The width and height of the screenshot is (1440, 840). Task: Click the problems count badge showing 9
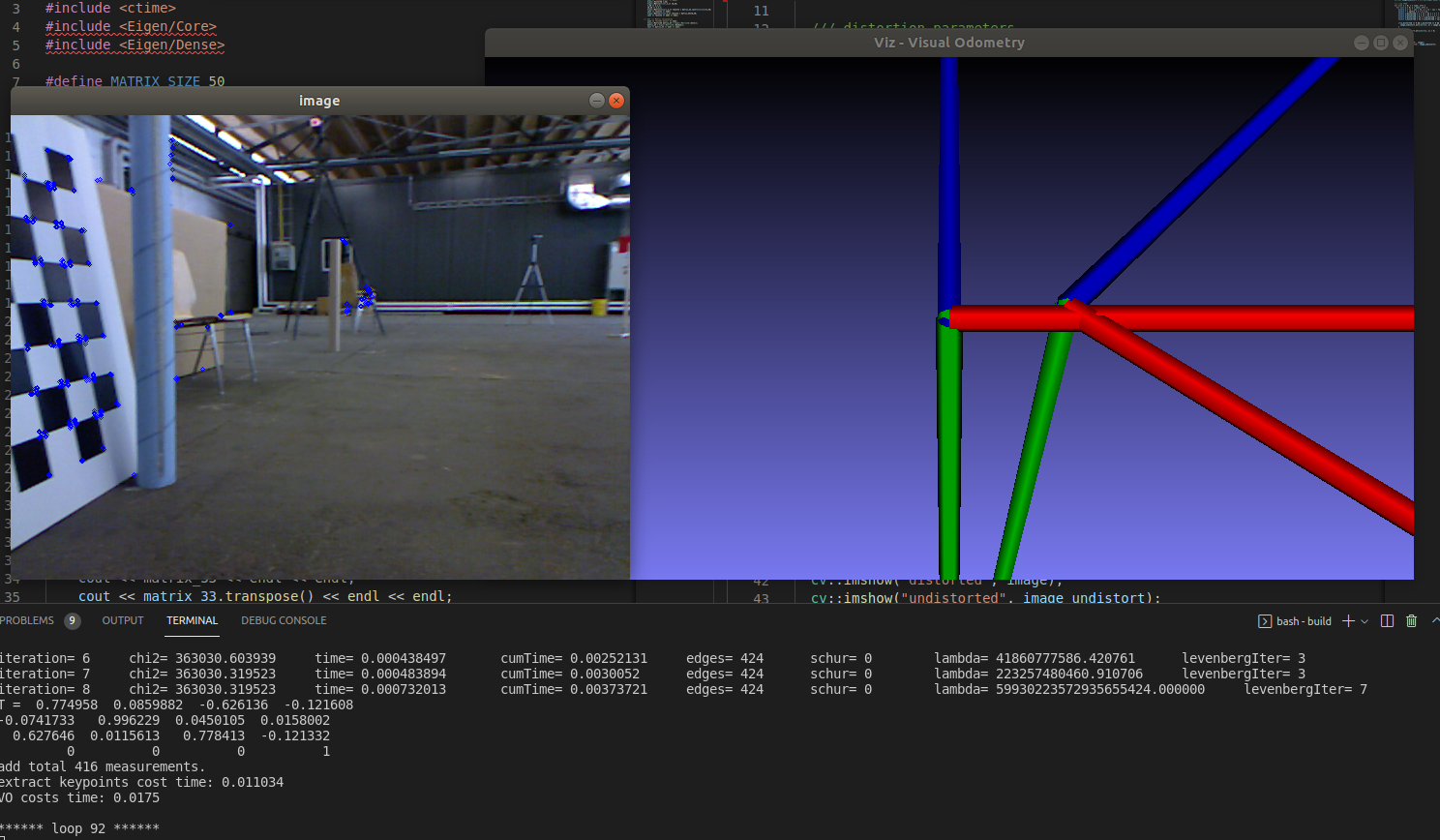[x=72, y=621]
